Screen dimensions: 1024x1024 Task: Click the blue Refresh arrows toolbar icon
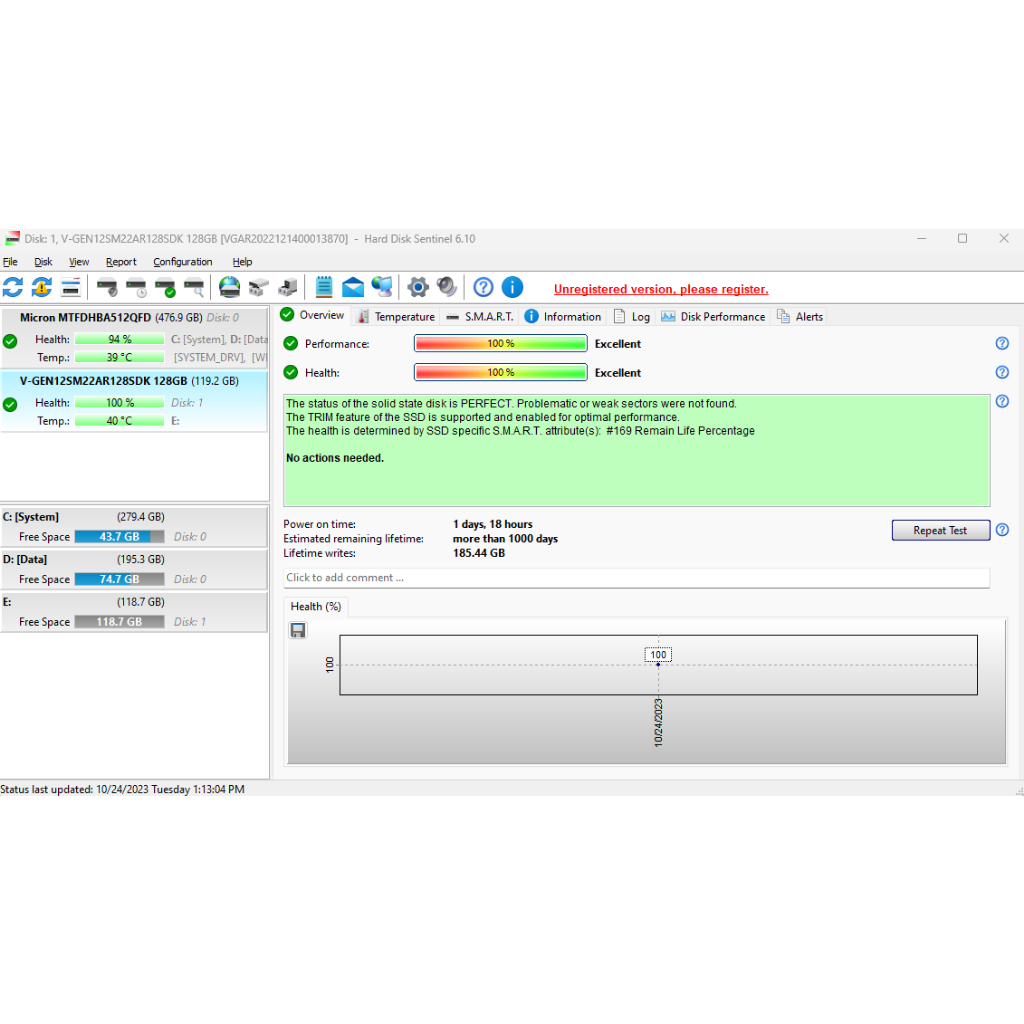point(13,288)
